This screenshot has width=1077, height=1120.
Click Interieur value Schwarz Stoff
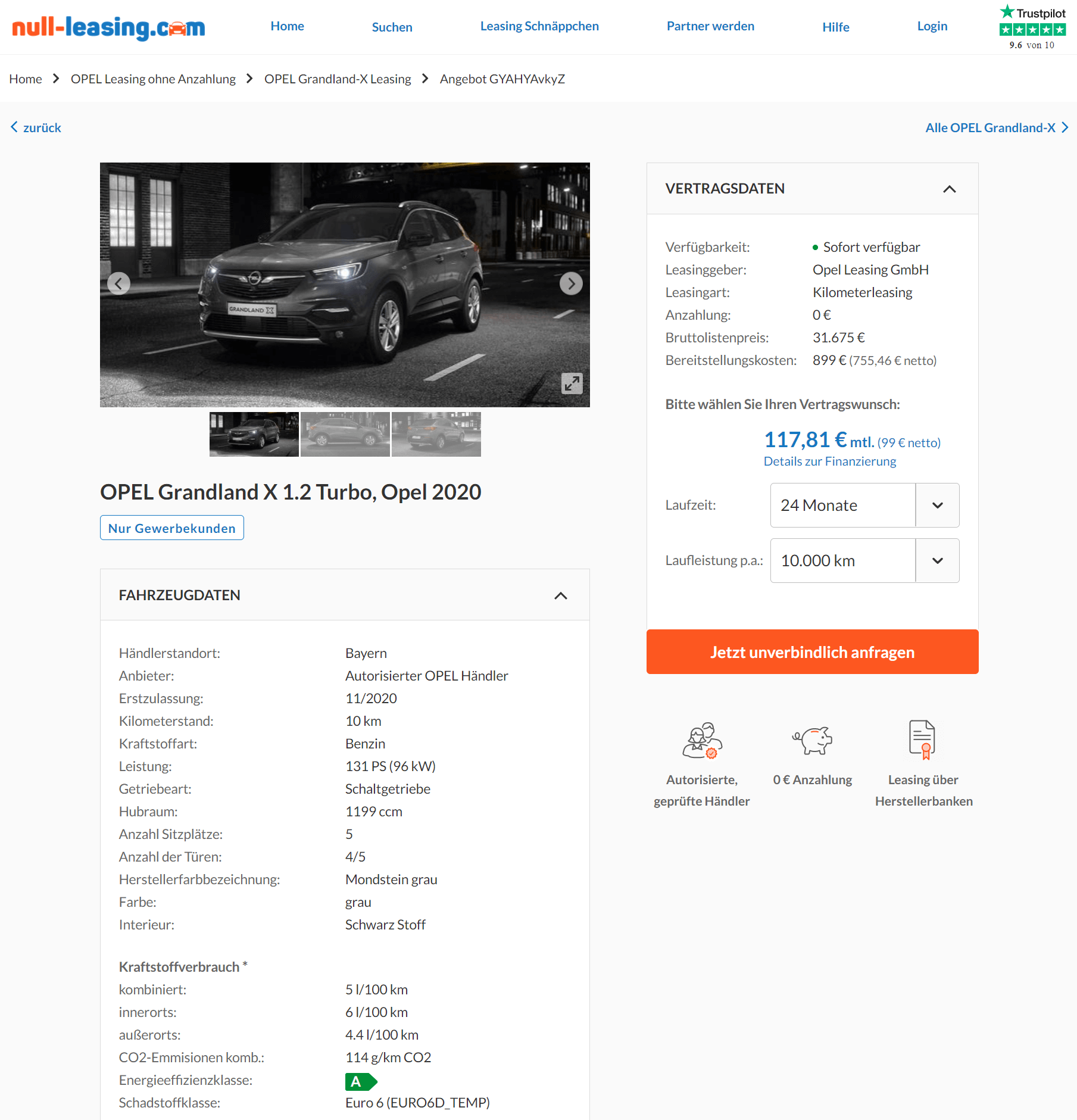click(385, 925)
